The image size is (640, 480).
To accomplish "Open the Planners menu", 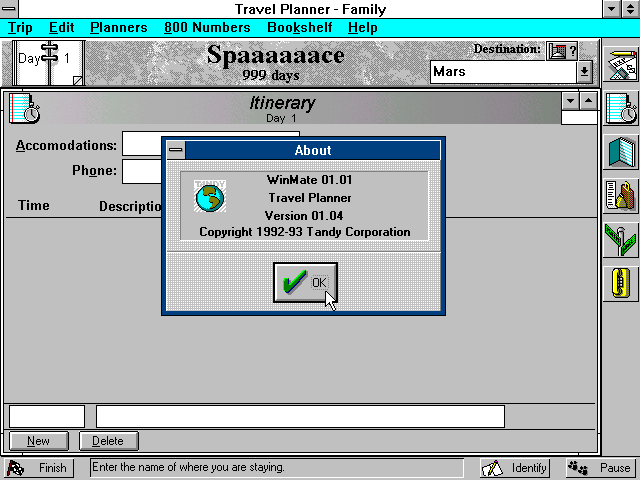I will 119,27.
